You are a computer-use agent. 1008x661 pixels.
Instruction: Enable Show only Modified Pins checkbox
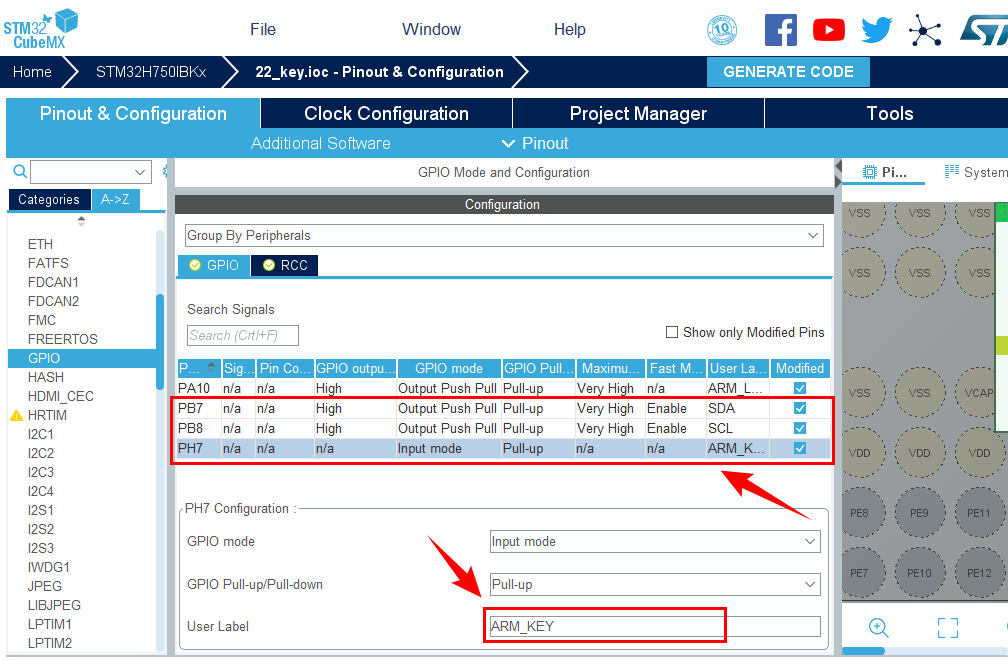tap(672, 332)
